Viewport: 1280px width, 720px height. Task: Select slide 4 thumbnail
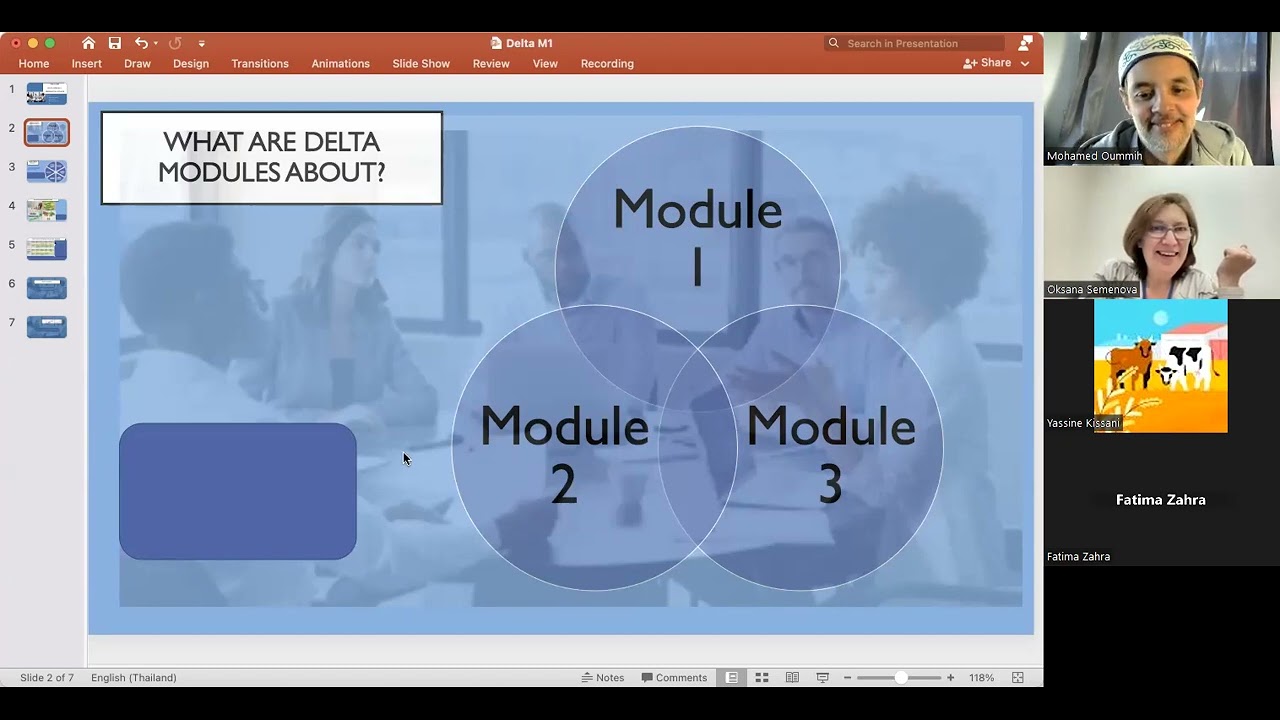(x=47, y=210)
